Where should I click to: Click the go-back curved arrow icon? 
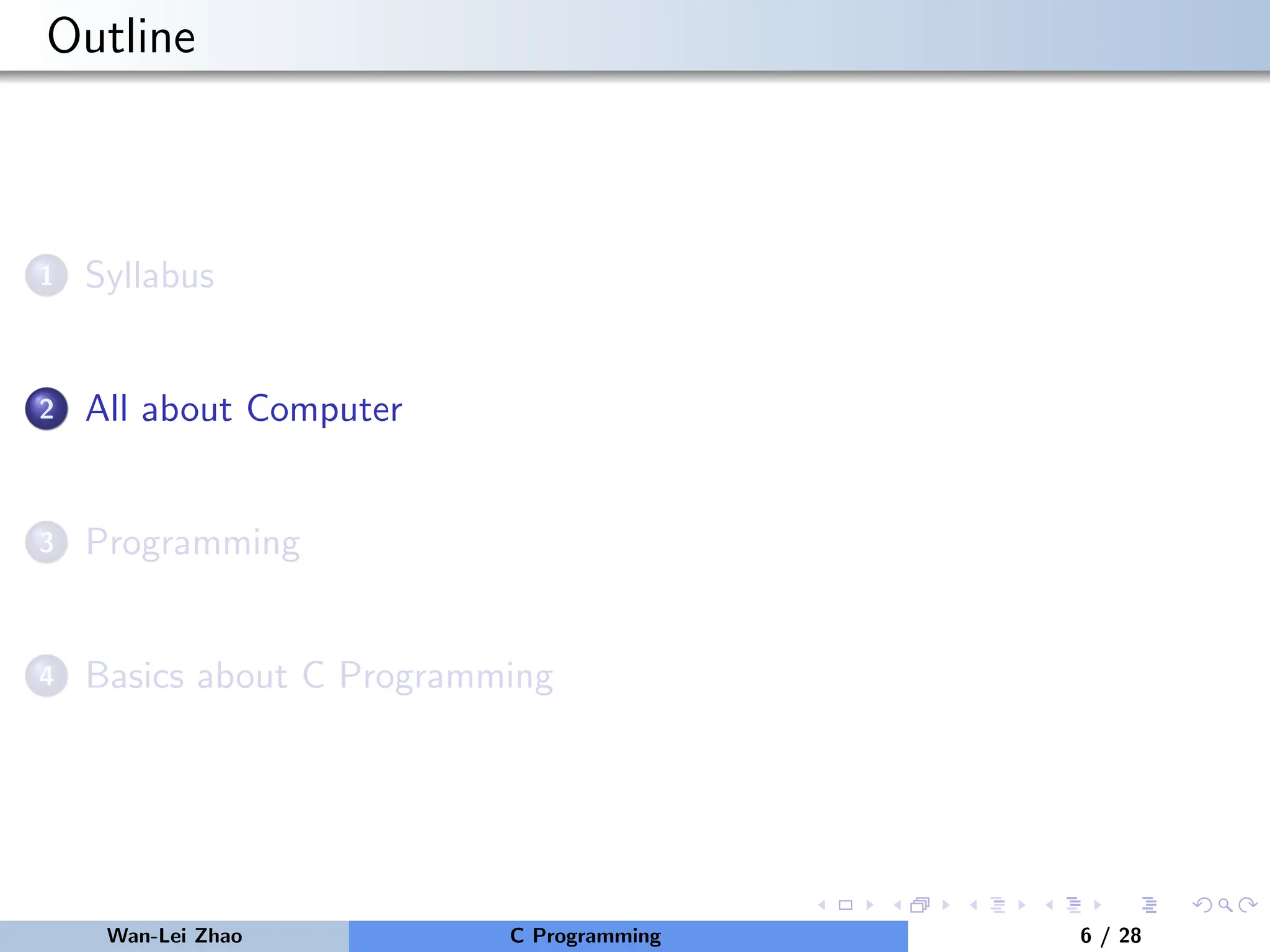pyautogui.click(x=1202, y=905)
